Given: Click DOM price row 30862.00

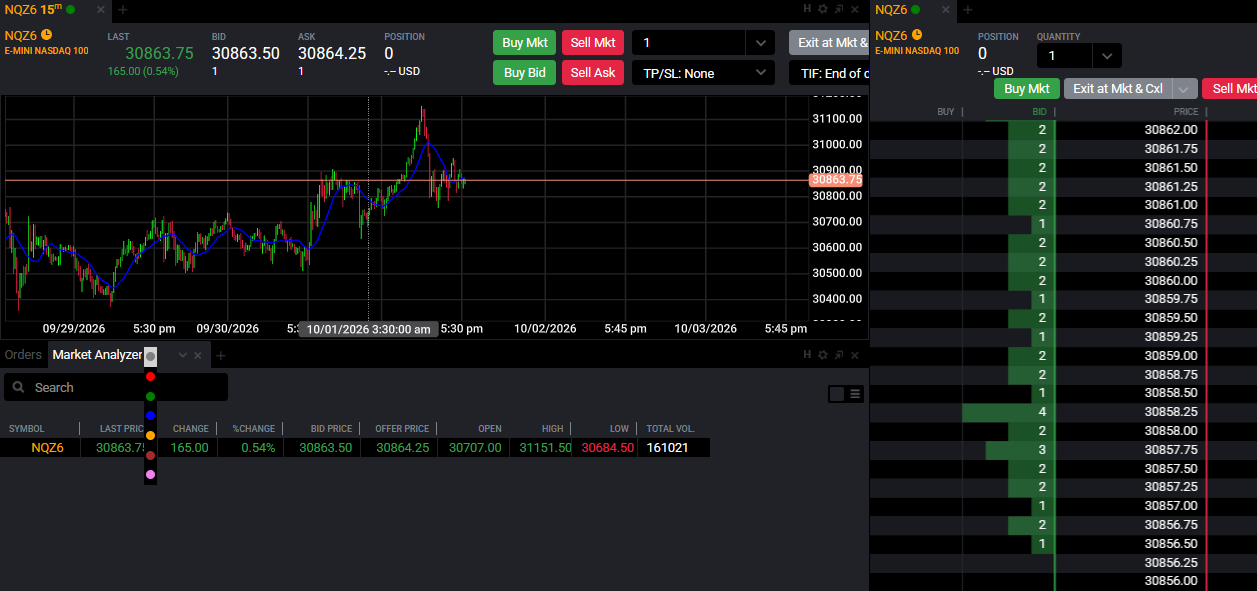Looking at the screenshot, I should [x=1171, y=130].
